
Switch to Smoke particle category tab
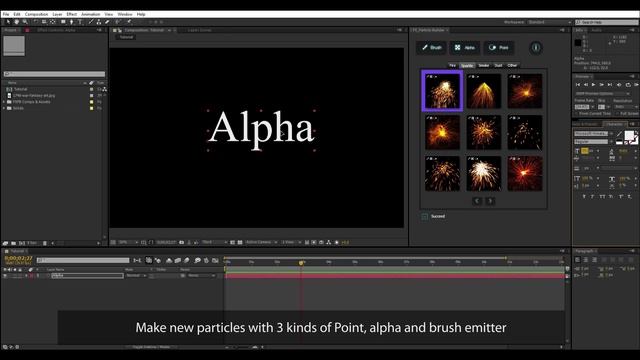(x=484, y=65)
